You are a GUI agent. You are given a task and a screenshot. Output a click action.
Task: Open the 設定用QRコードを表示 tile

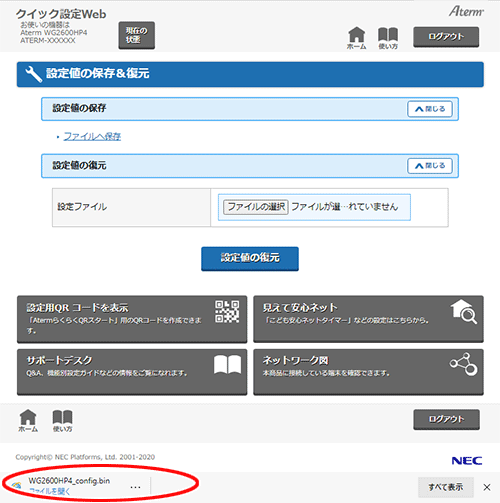(x=132, y=319)
